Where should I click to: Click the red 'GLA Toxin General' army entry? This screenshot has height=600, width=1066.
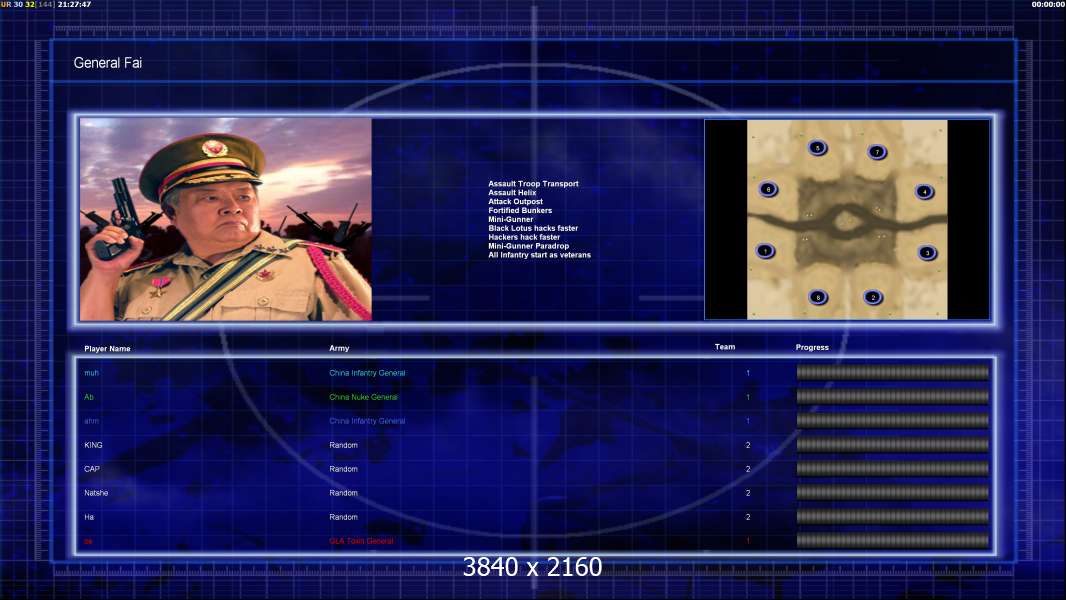click(361, 542)
